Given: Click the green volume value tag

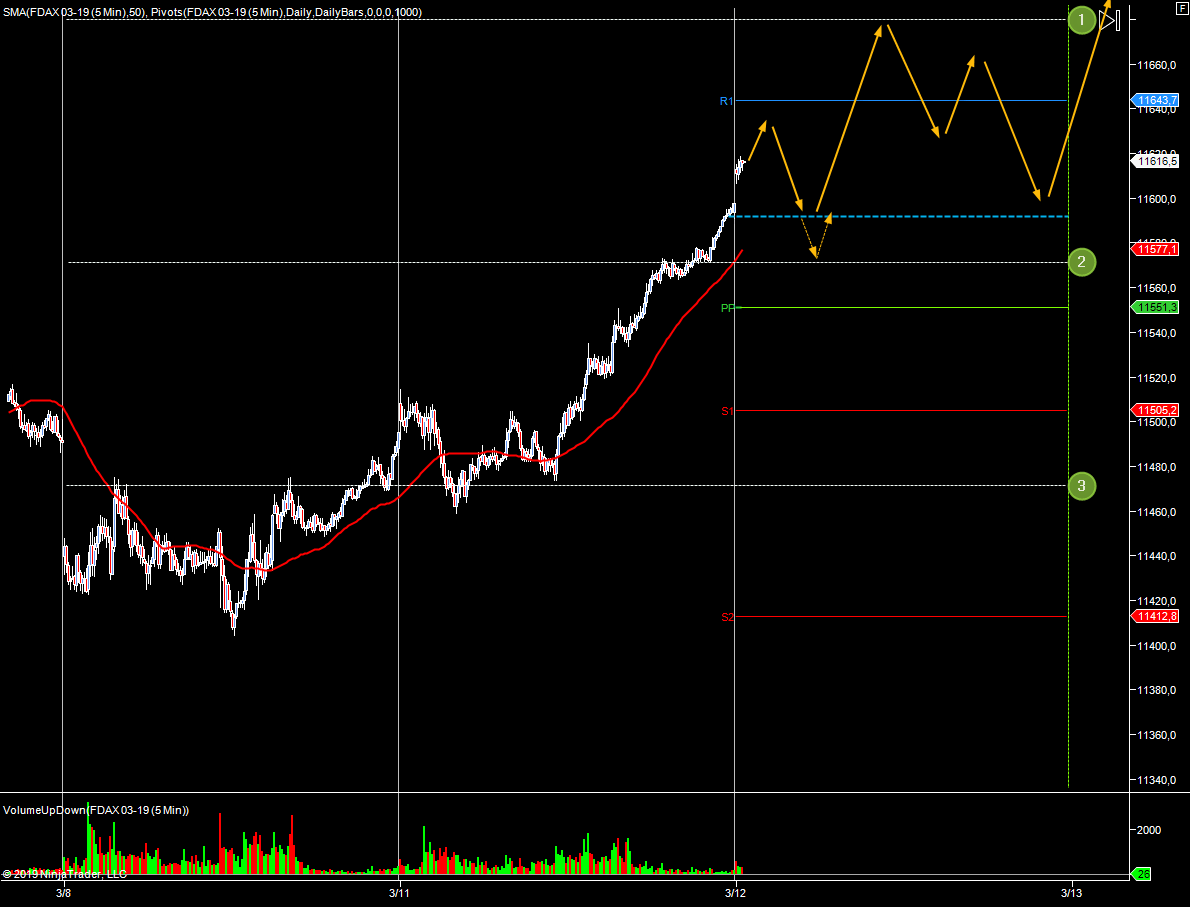Looking at the screenshot, I should (1142, 875).
